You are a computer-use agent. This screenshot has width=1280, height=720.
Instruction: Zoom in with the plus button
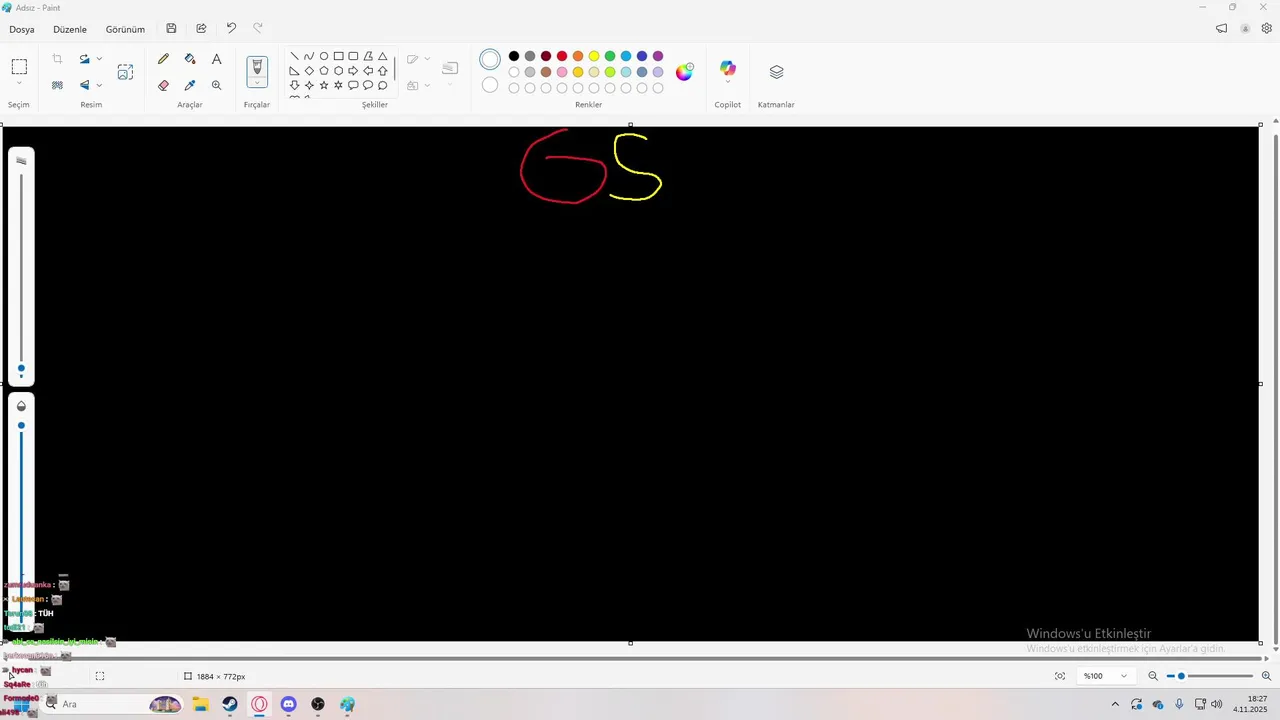tap(1266, 676)
